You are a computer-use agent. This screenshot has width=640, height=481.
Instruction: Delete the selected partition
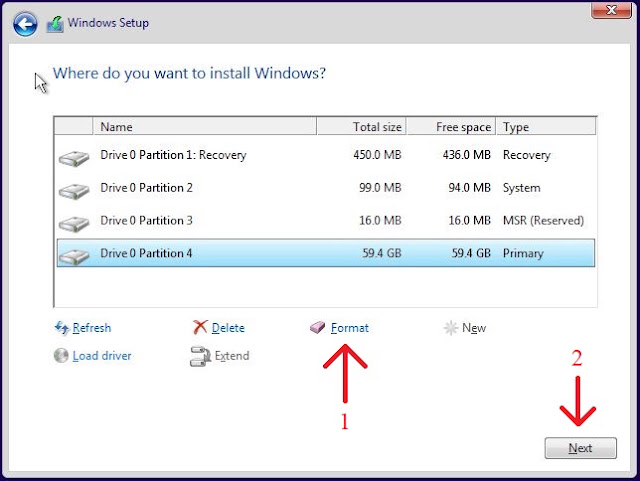point(228,328)
